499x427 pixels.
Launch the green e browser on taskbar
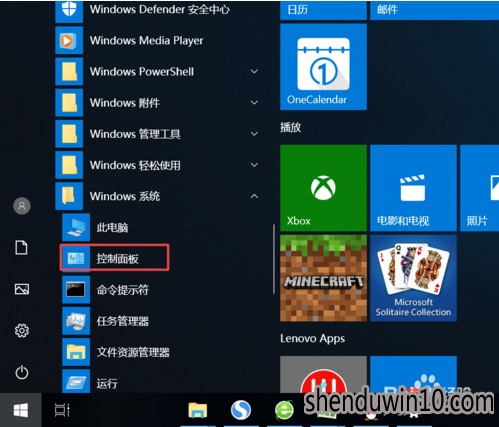point(284,410)
